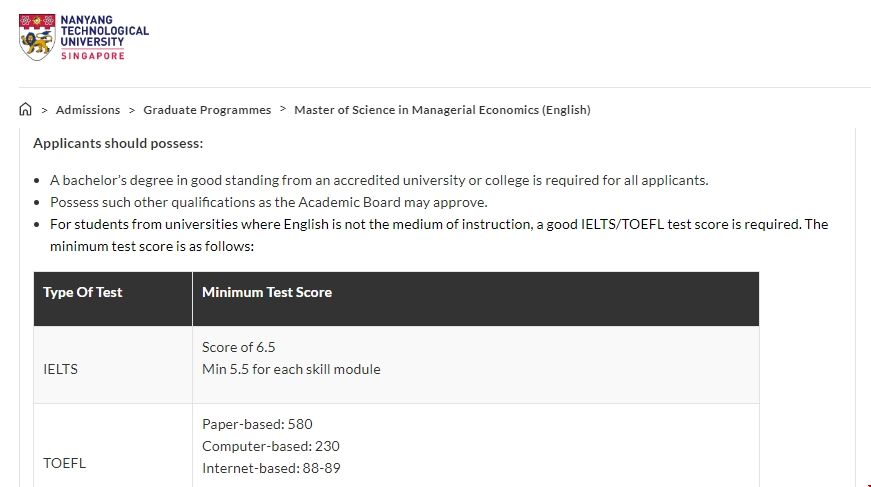Click the 'Internet-based: 88-89' score line
The height and width of the screenshot is (487, 871).
tap(271, 468)
